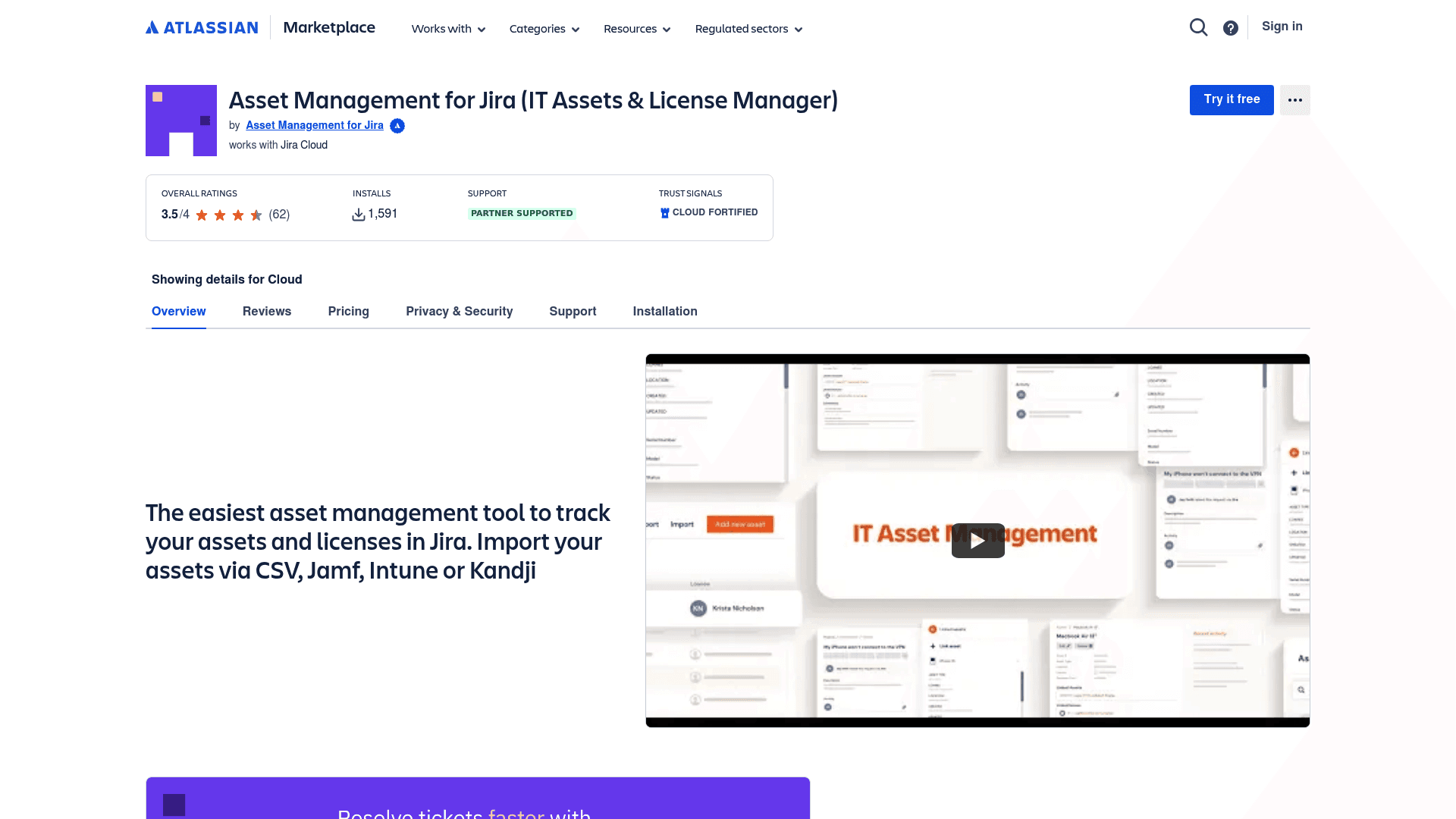Screen dimensions: 1456x819
Task: Open the search magnifier icon
Action: 1198,27
